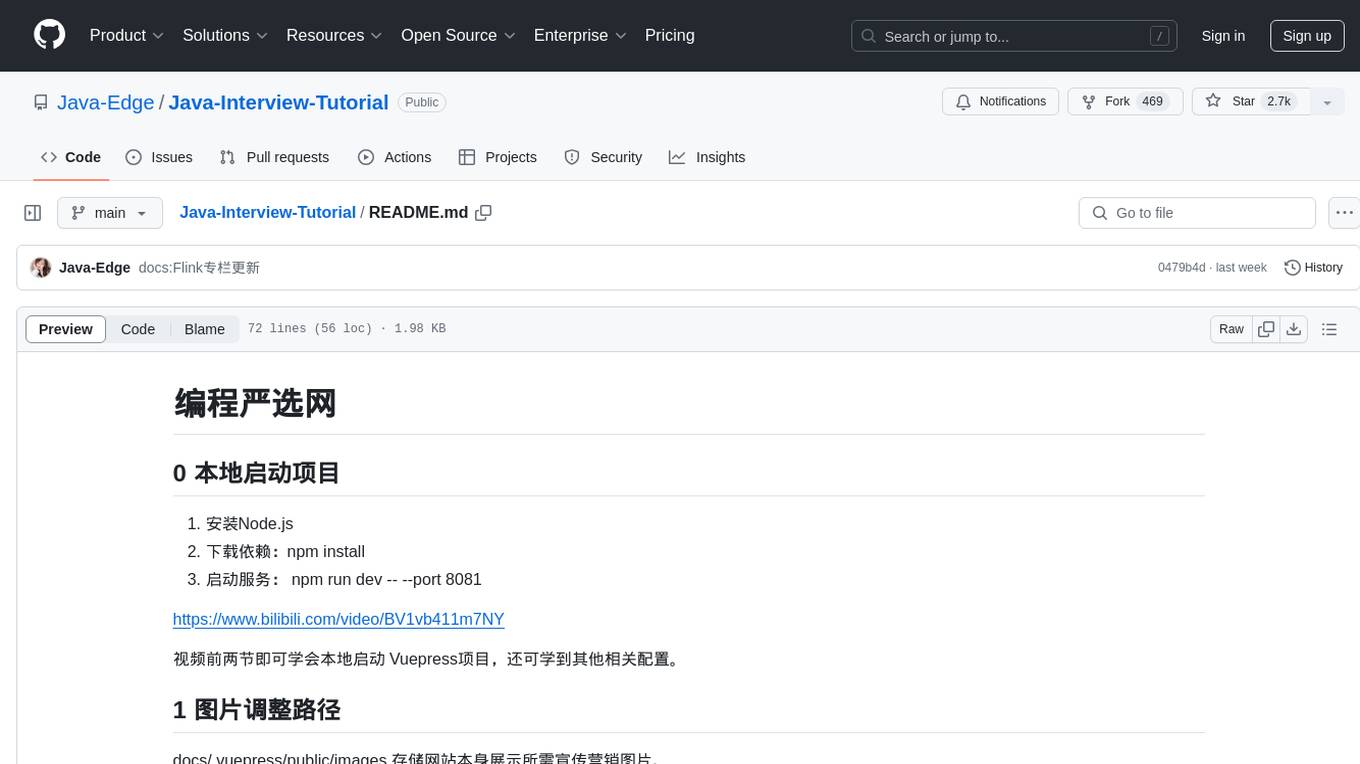Click the 编程严选网 heading
This screenshot has height=764, width=1360.
tap(255, 403)
